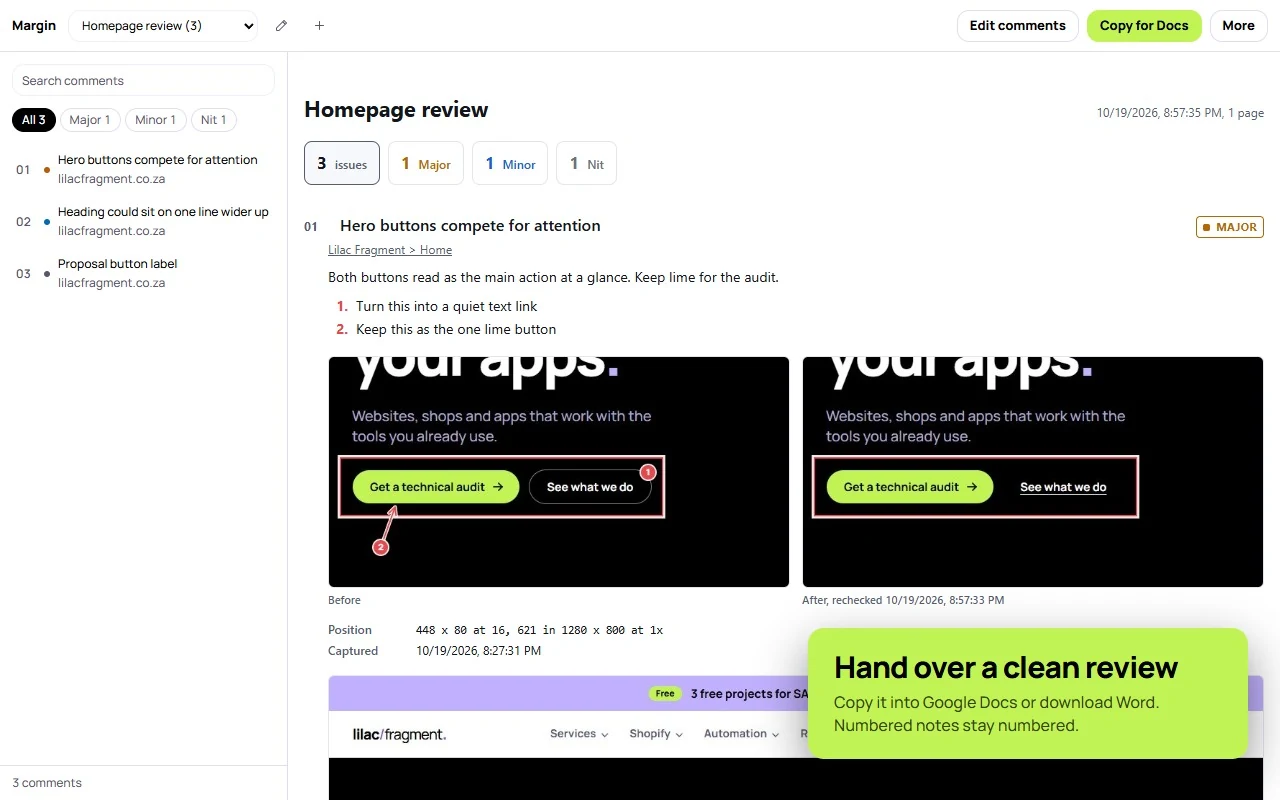Screen dimensions: 1280x800
Task: Filter comments by Nit 1
Action: [x=213, y=120]
